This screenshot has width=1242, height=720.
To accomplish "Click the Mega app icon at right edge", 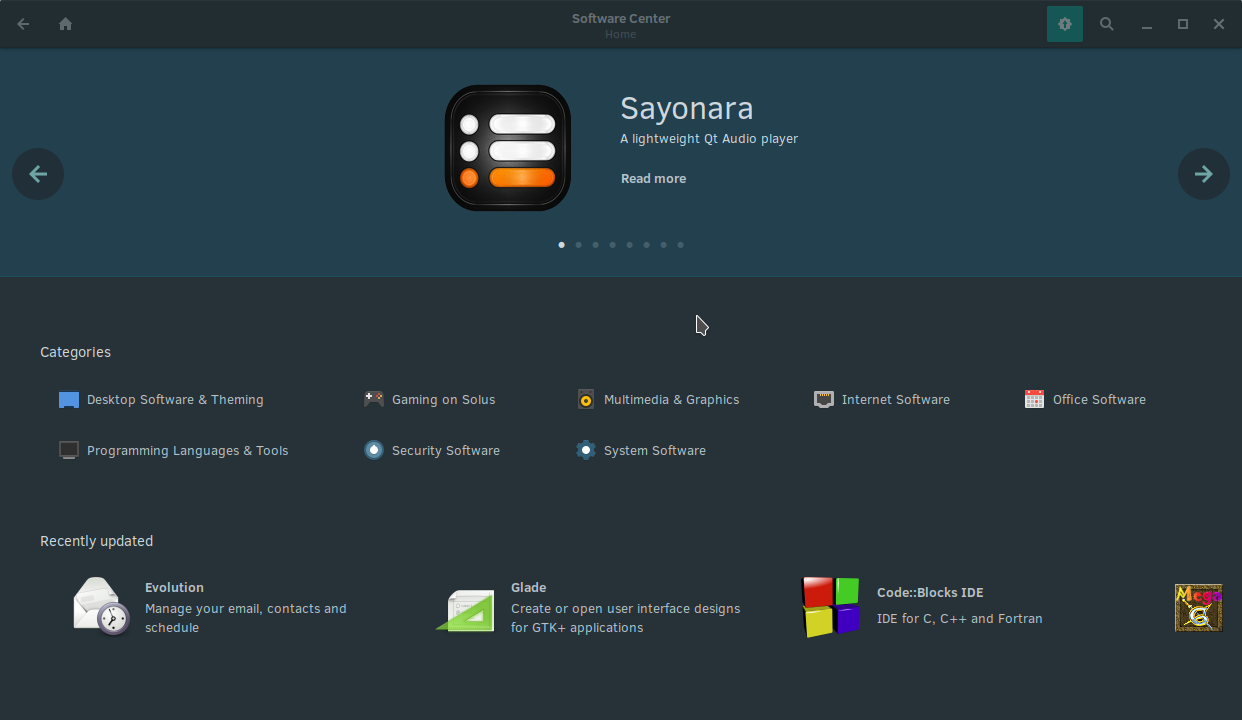I will (1199, 608).
